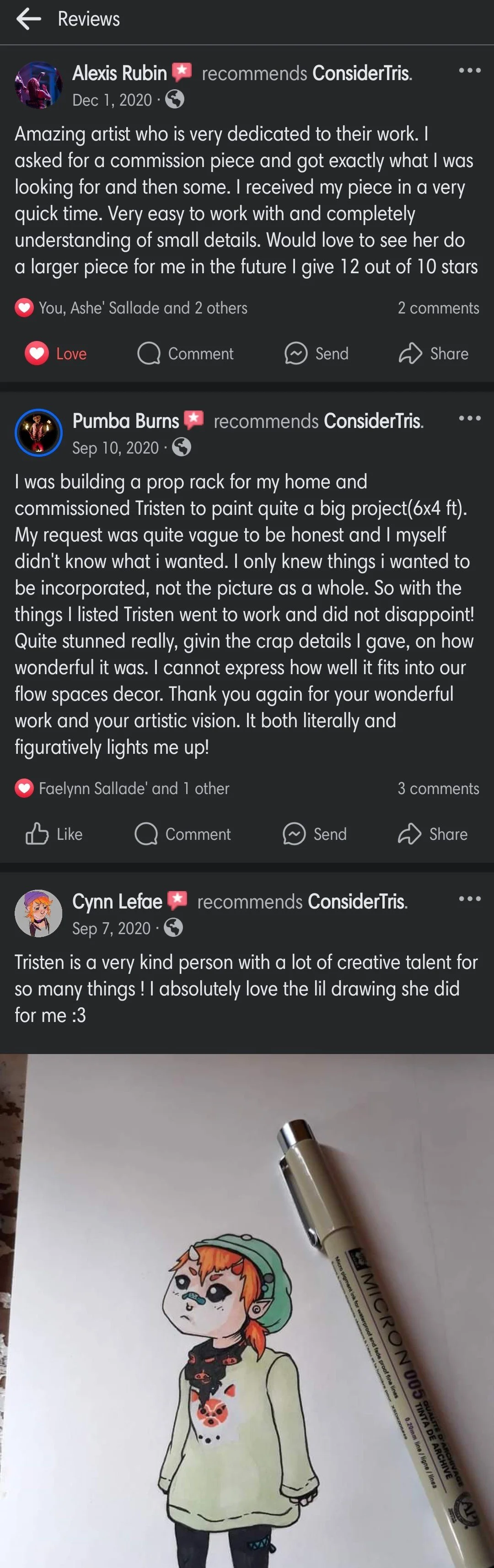Open options menu on Alexis Rubin's review
Viewport: 494px width, 1568px height.
click(469, 70)
